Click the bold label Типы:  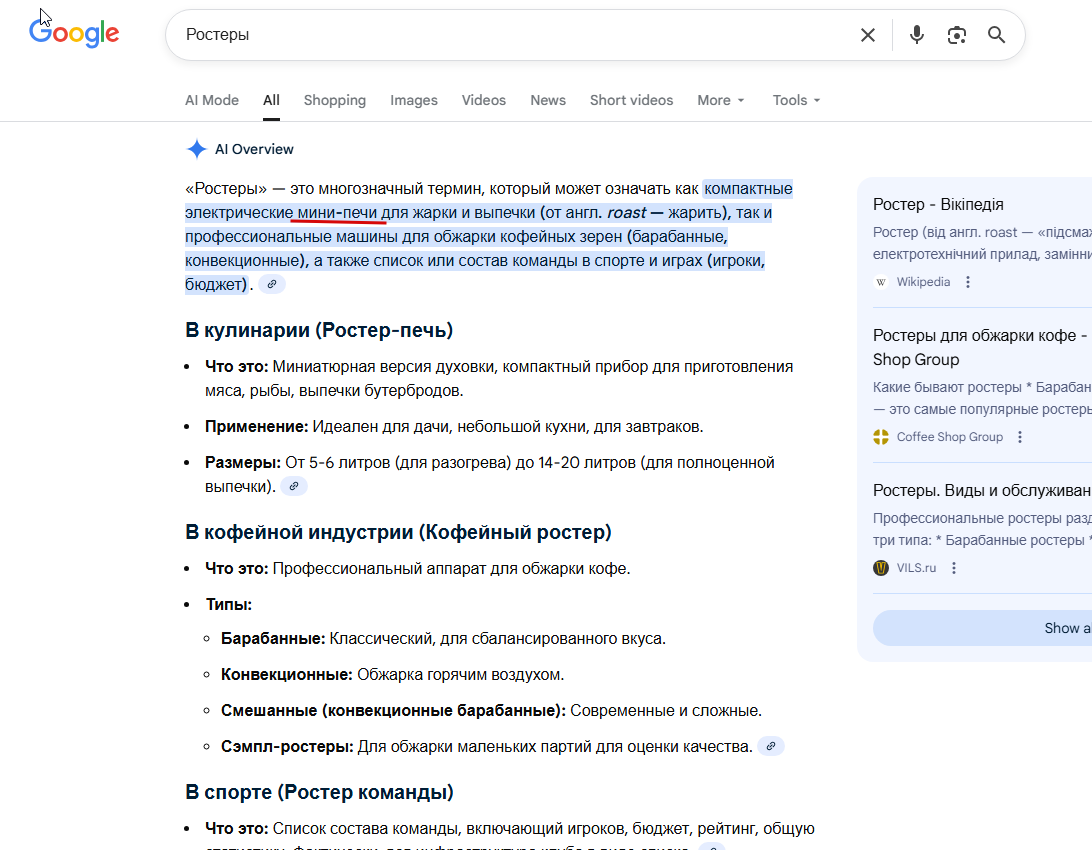(228, 605)
